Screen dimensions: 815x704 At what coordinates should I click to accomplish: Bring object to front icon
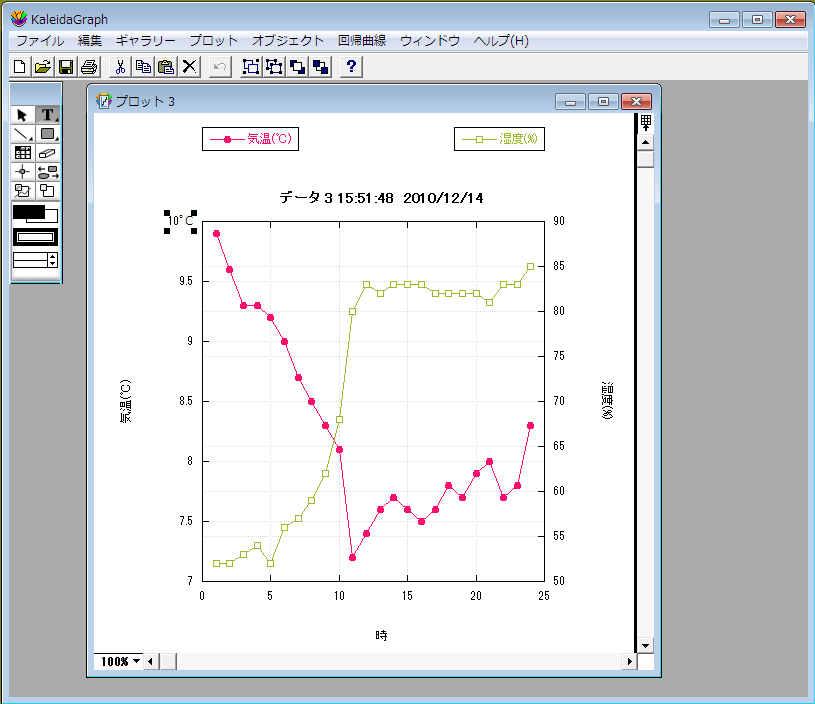(297, 67)
